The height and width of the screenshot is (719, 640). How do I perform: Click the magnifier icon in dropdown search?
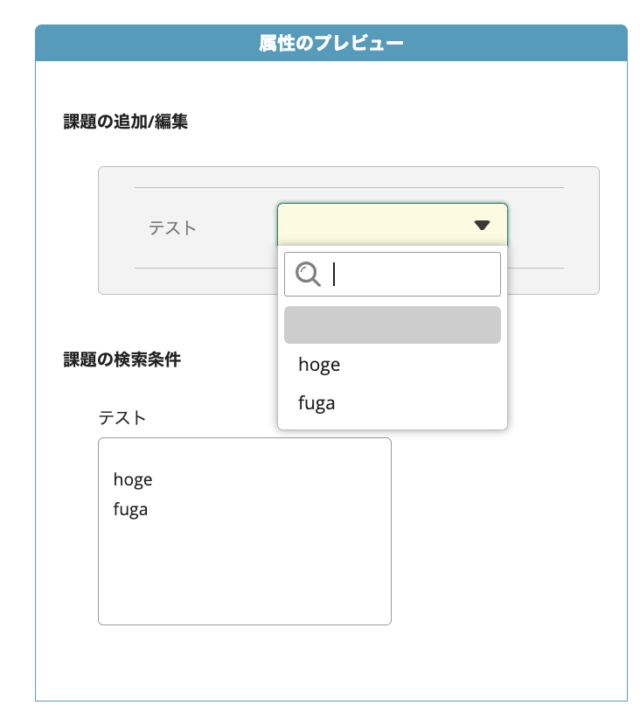[307, 275]
